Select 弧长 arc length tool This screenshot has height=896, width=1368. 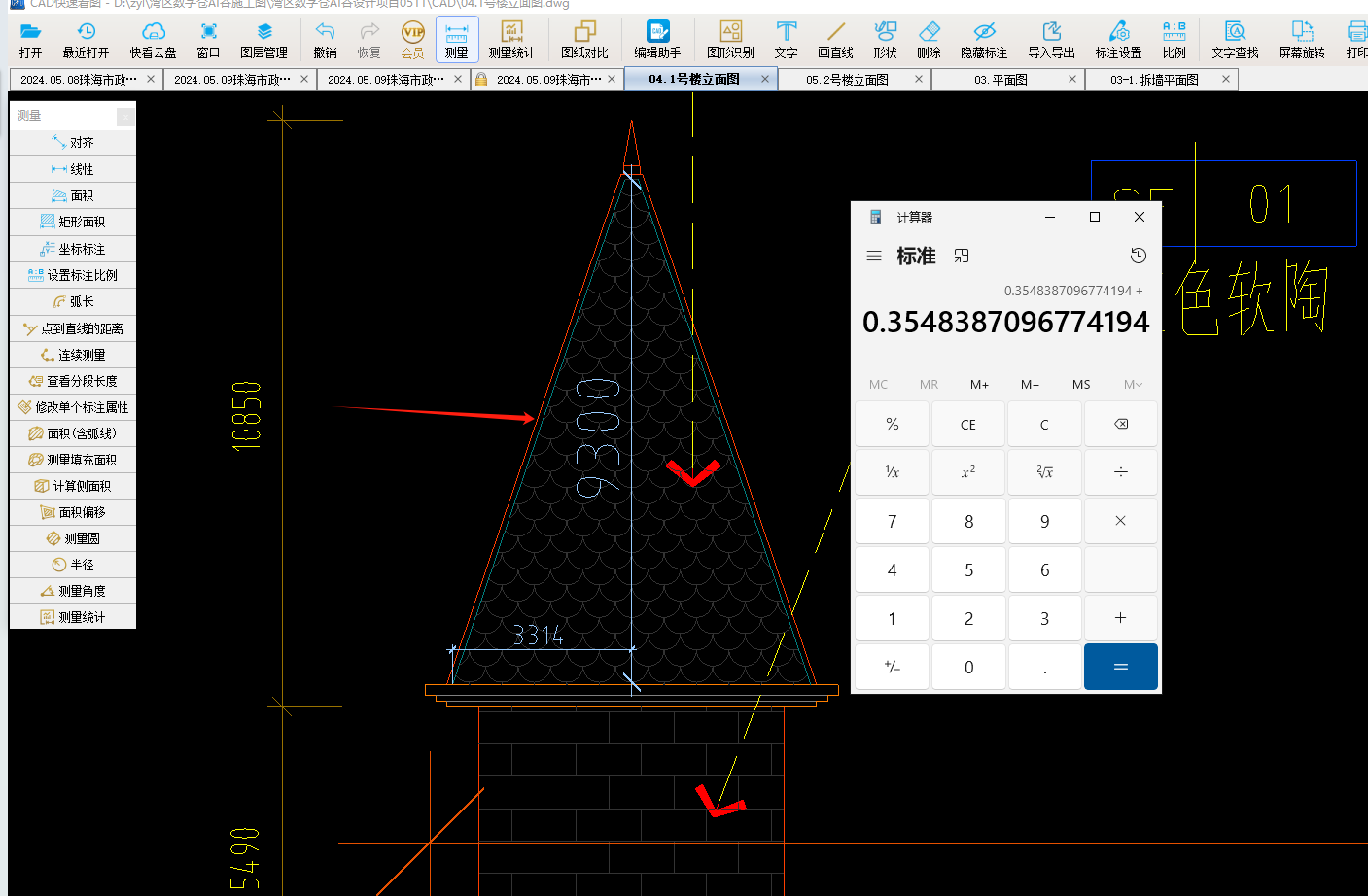[x=73, y=301]
